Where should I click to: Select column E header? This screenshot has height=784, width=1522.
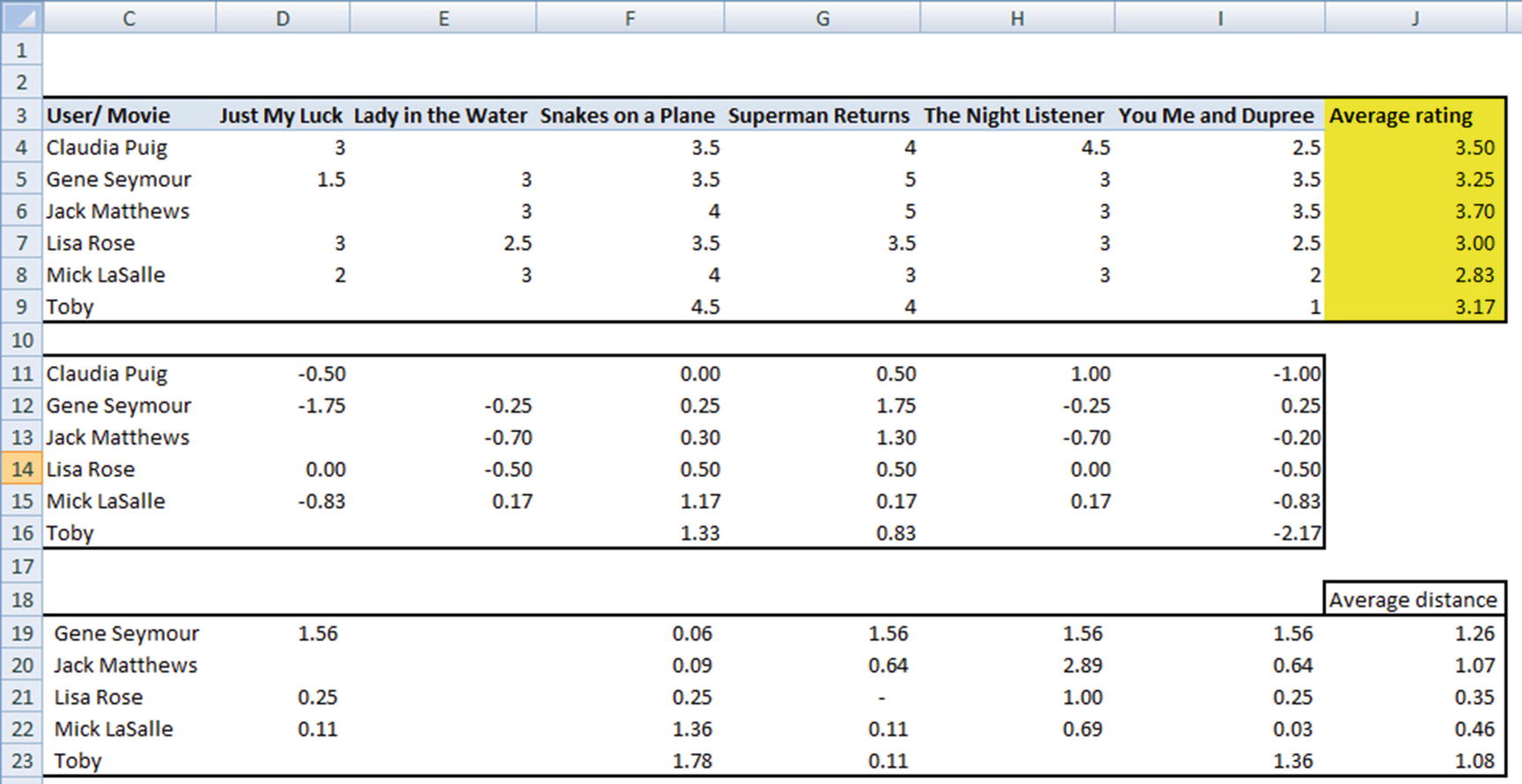(443, 18)
